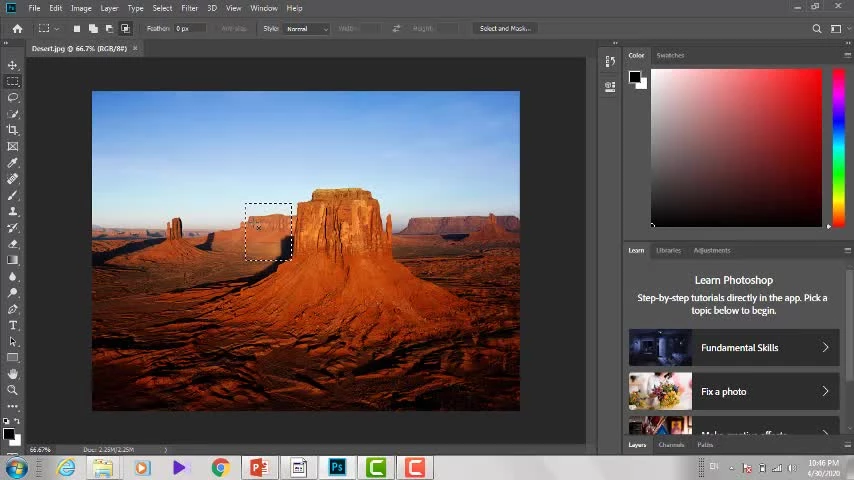
Task: Select the Lasso tool
Action: point(13,98)
